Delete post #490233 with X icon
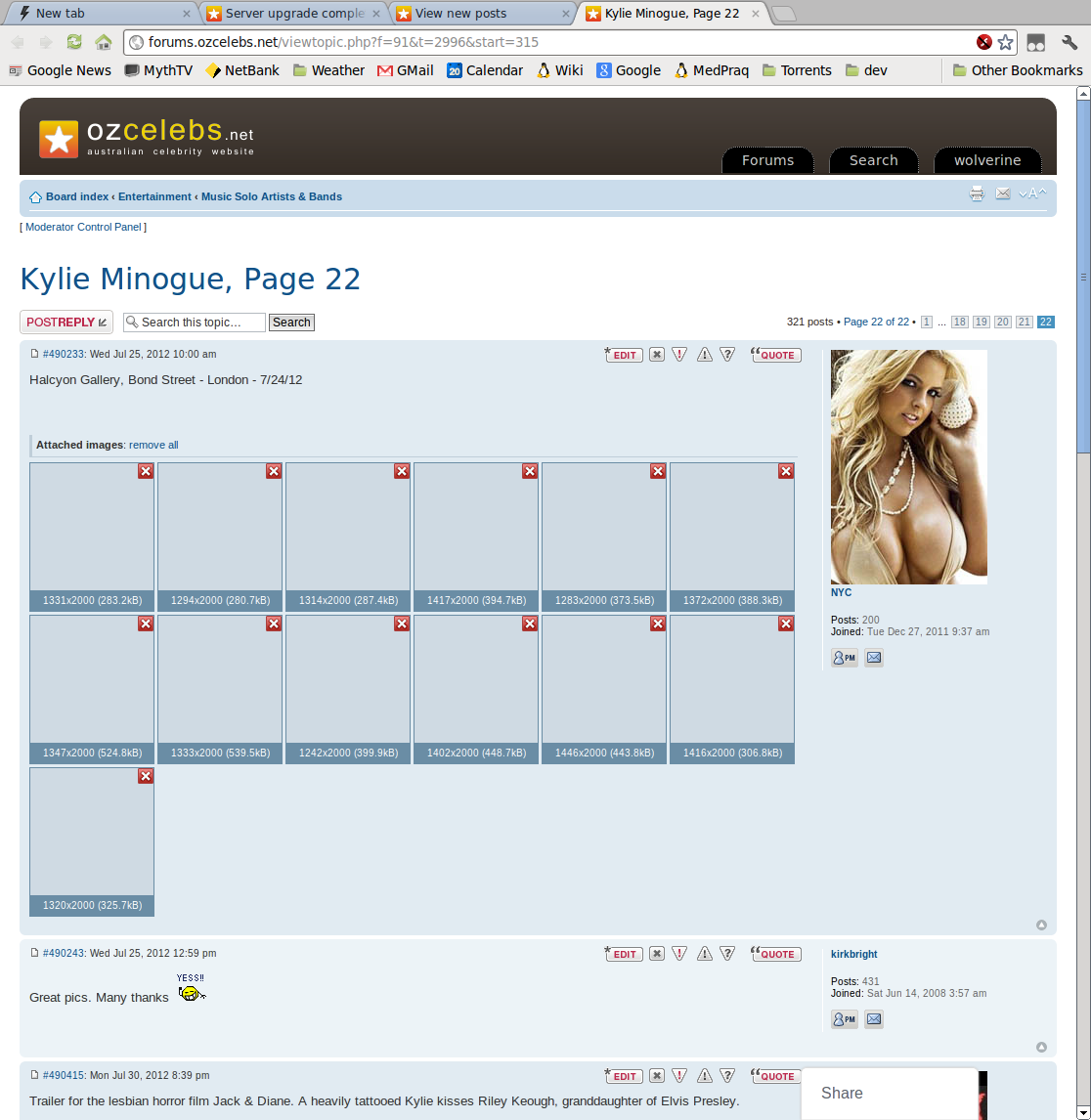 point(657,355)
